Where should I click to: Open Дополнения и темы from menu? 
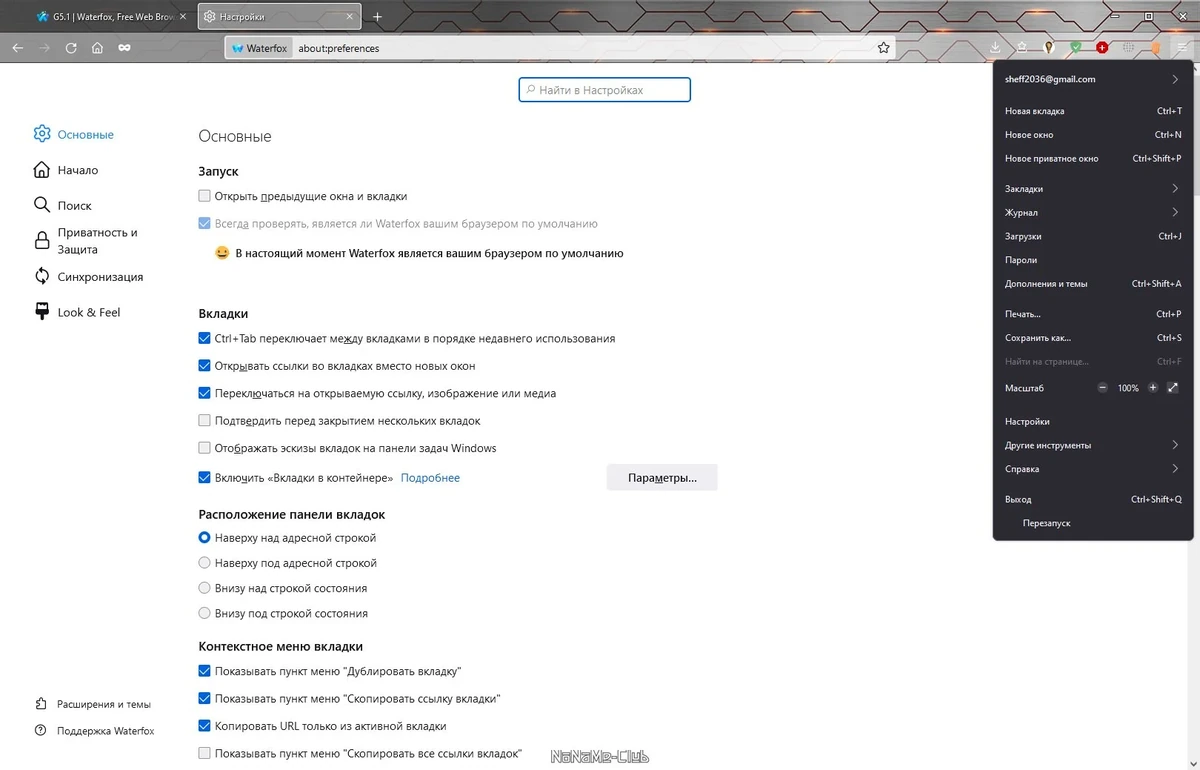1093,284
